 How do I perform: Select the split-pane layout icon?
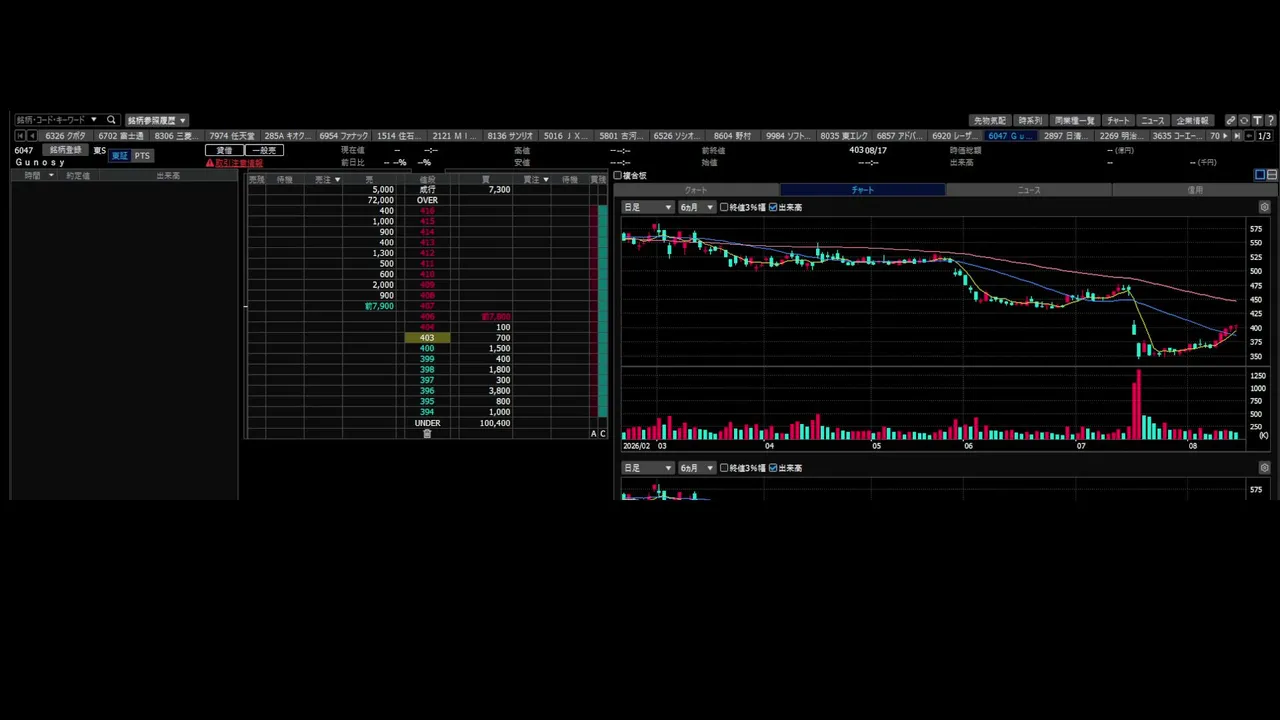[x=1272, y=175]
